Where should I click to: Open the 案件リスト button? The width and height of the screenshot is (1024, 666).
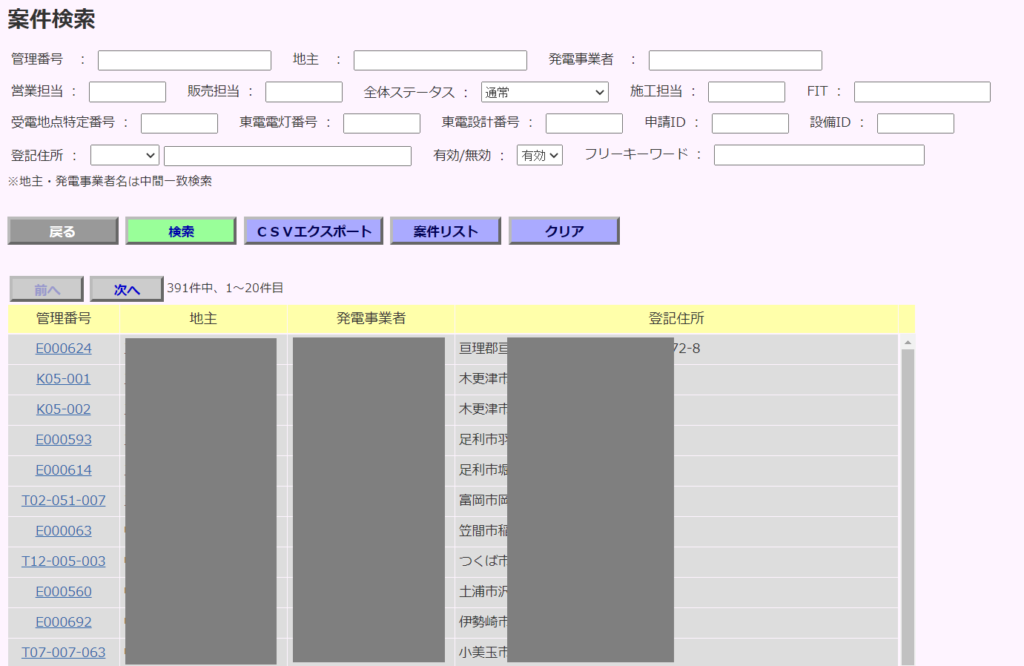[x=445, y=231]
